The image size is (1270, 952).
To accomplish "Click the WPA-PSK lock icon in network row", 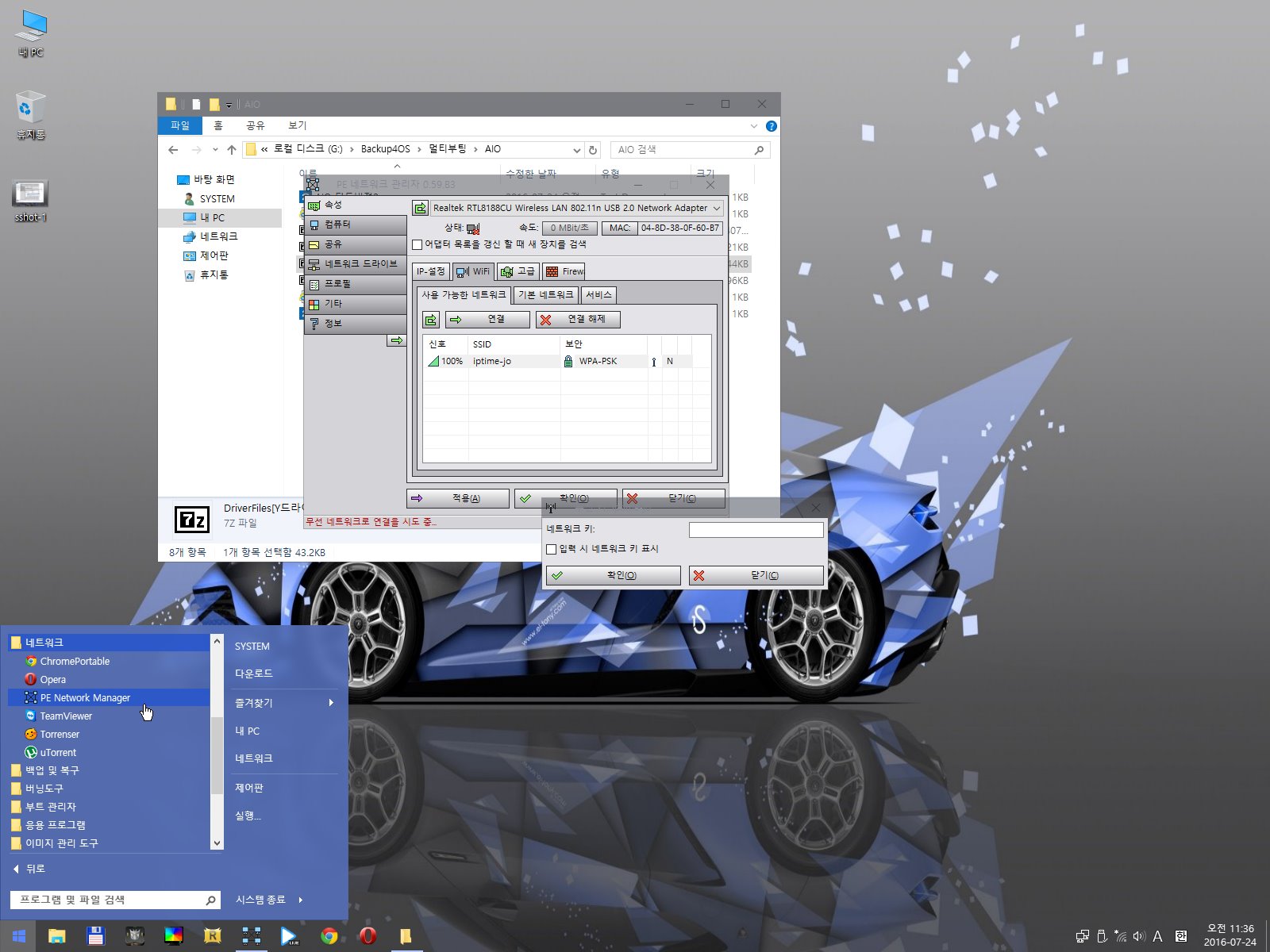I will point(568,361).
